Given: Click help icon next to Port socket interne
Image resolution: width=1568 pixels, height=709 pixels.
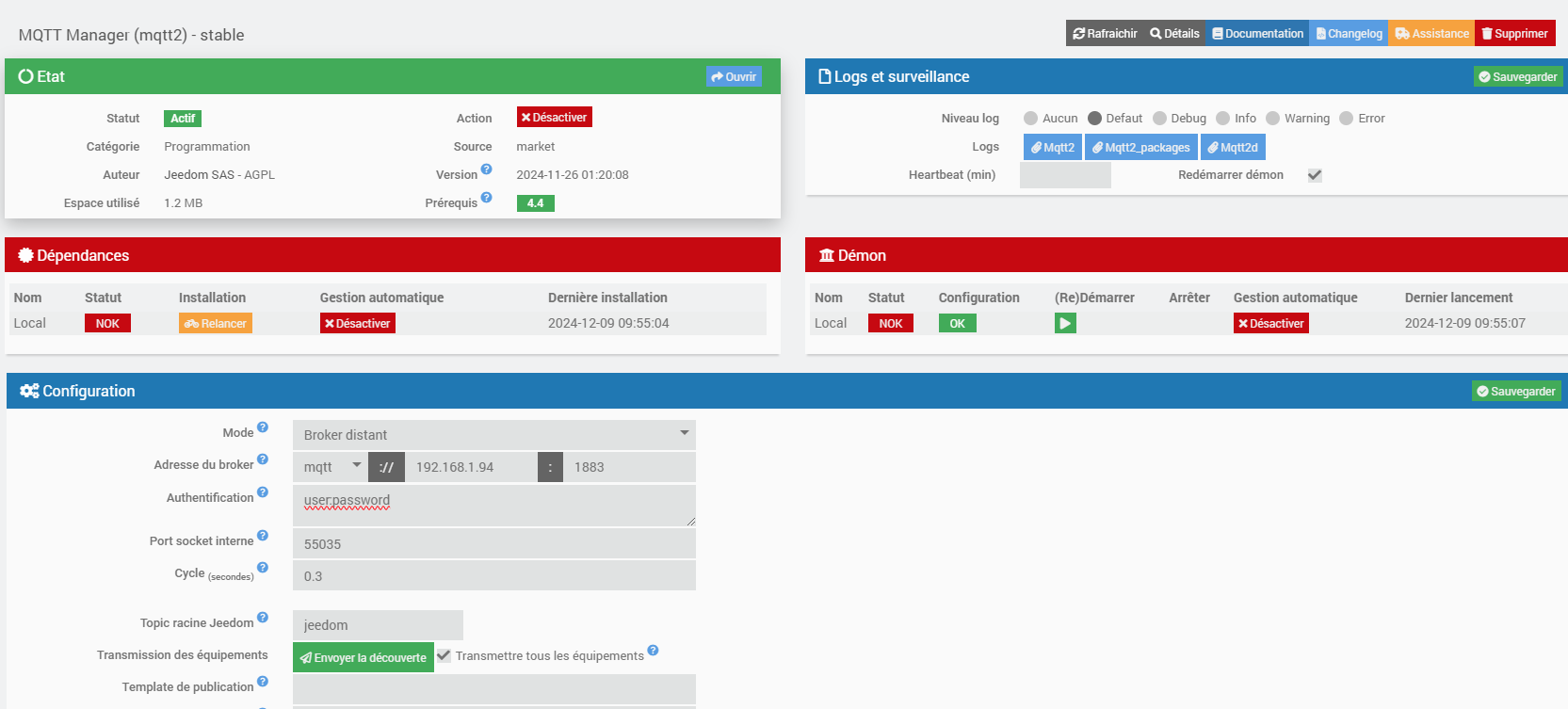Looking at the screenshot, I should (x=263, y=536).
